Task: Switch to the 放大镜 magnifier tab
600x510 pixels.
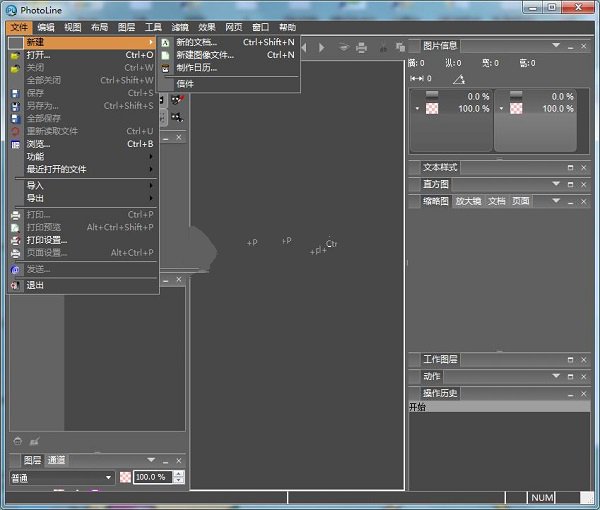Action: click(x=468, y=201)
